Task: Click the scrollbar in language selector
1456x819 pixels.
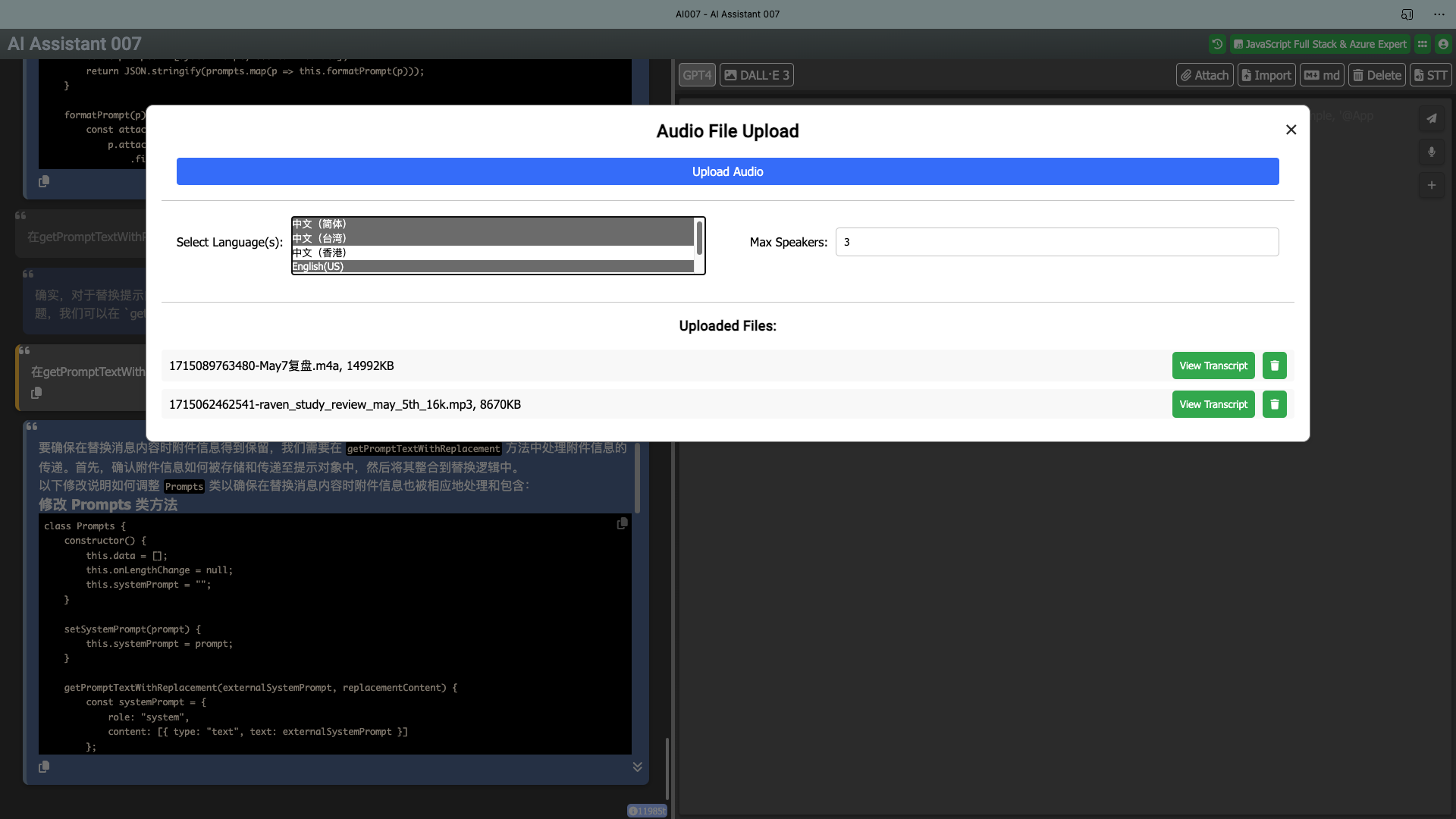Action: 699,238
